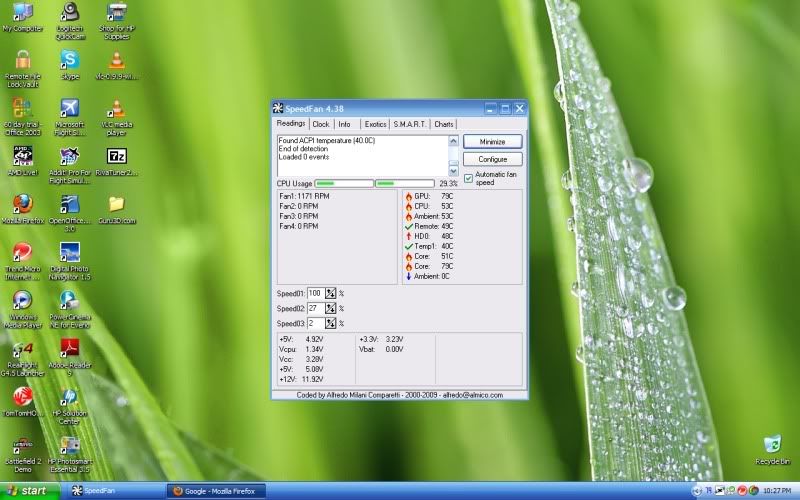Viewport: 800px width, 500px height.
Task: Open the Digital Photo Navigator 1.5 icon
Action: click(69, 261)
